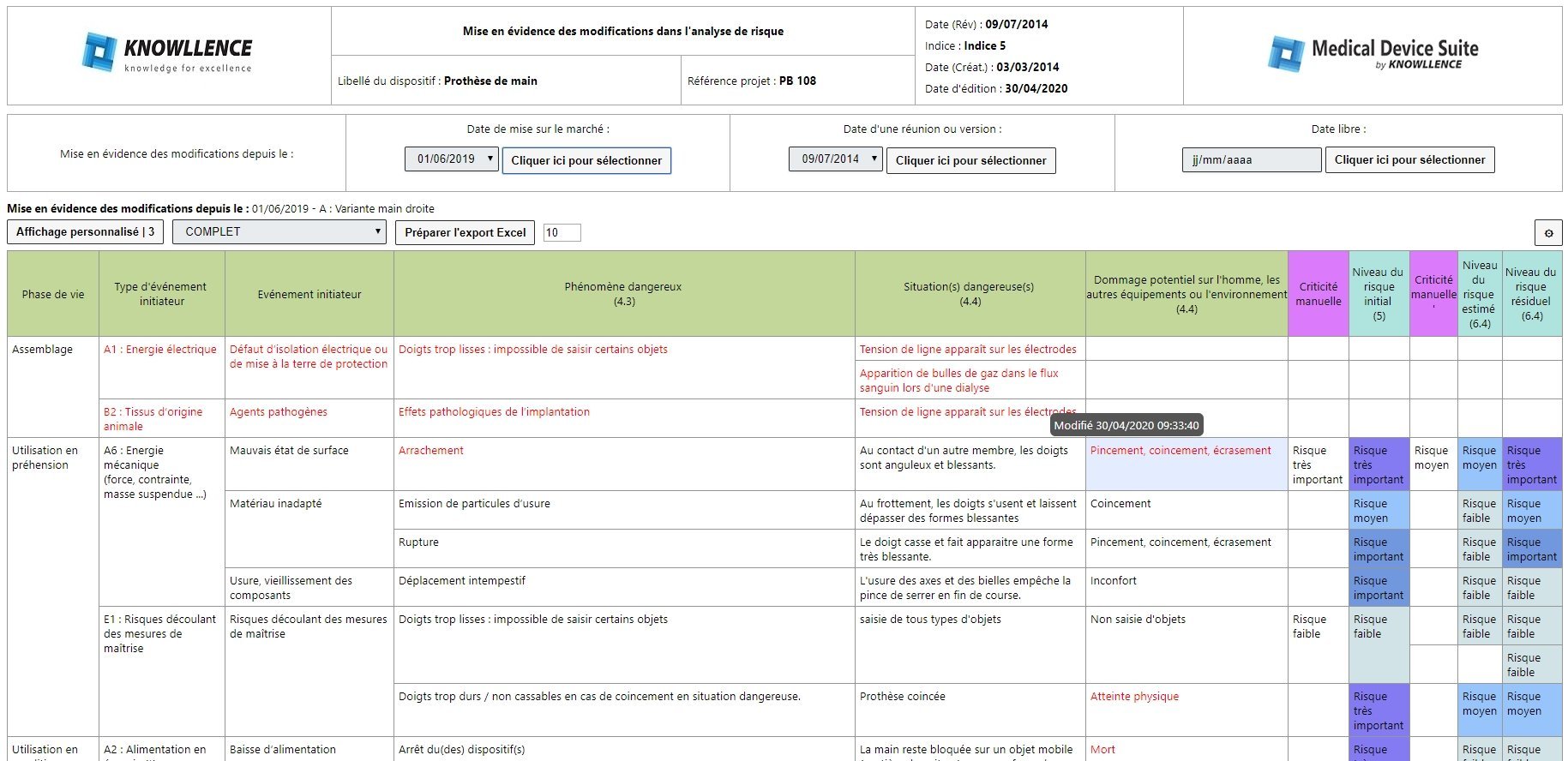1568x761 pixels.
Task: Click the Inconfort damage cell
Action: (x=1187, y=587)
